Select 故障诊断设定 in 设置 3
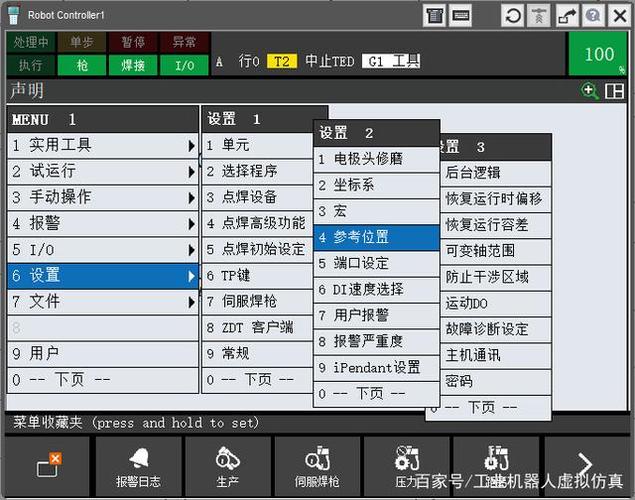Image resolution: width=635 pixels, height=500 pixels. (x=495, y=330)
